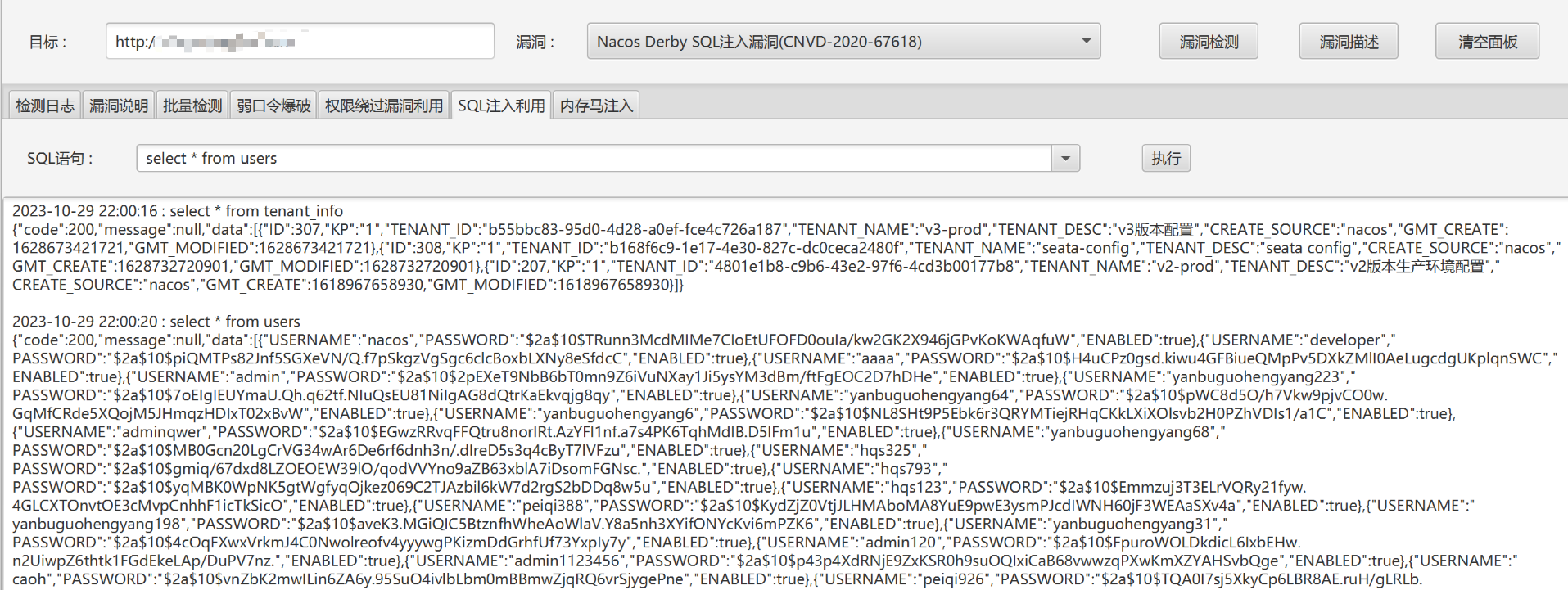Expand the SQL语句 combo box arrow
Image resolution: width=1568 pixels, height=590 pixels.
(1065, 158)
